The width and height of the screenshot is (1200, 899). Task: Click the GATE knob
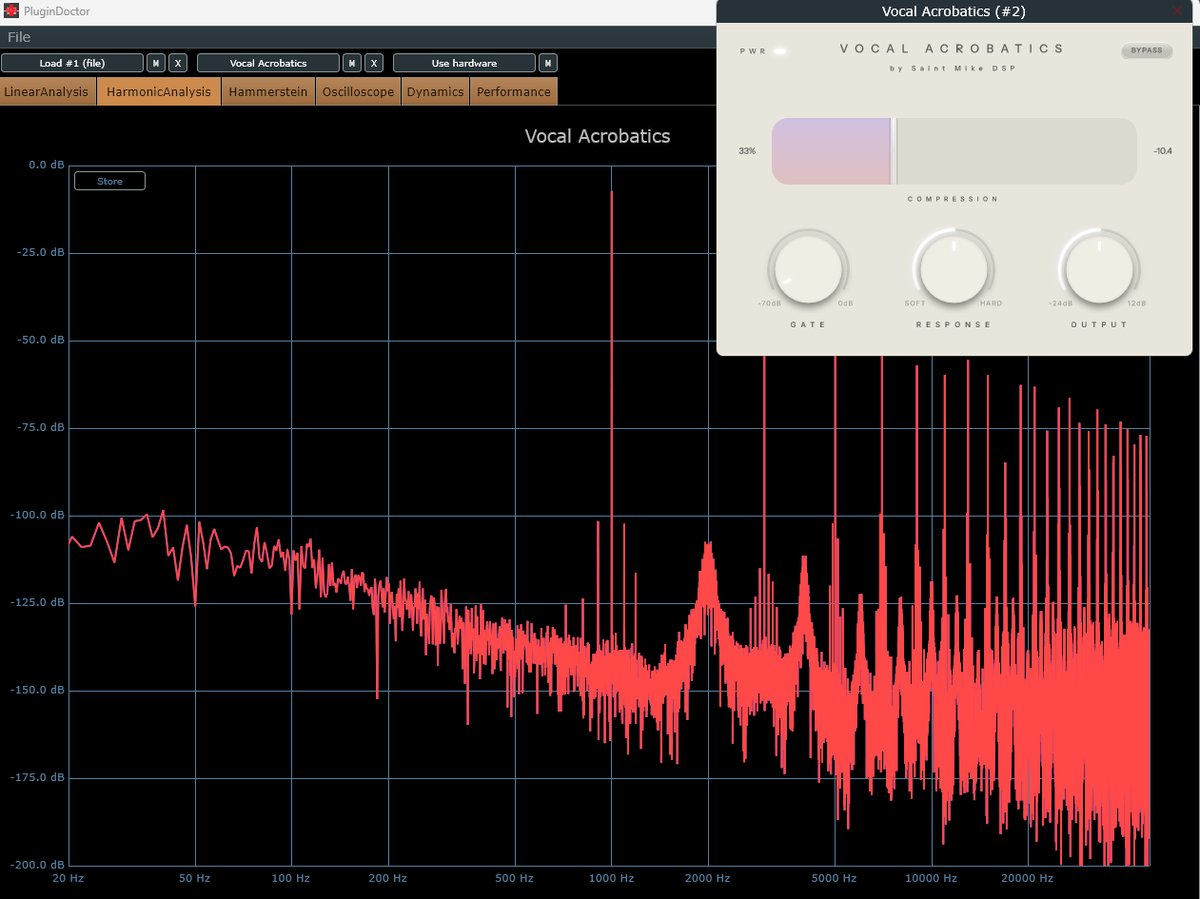[x=808, y=270]
